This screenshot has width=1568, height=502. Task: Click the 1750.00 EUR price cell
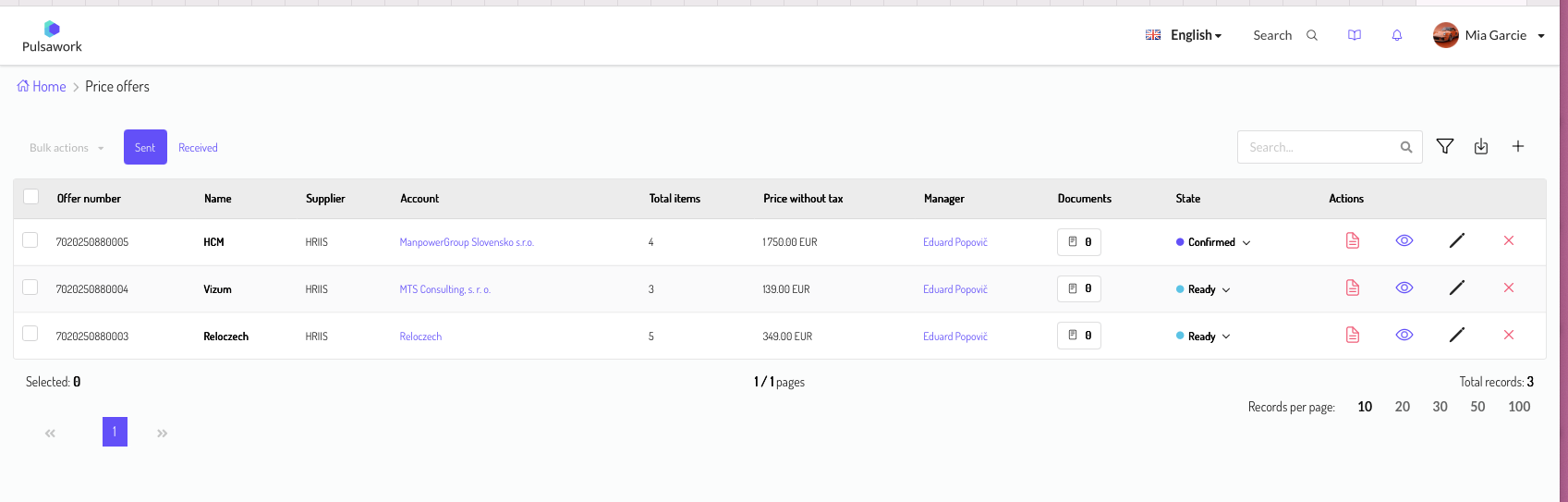790,242
